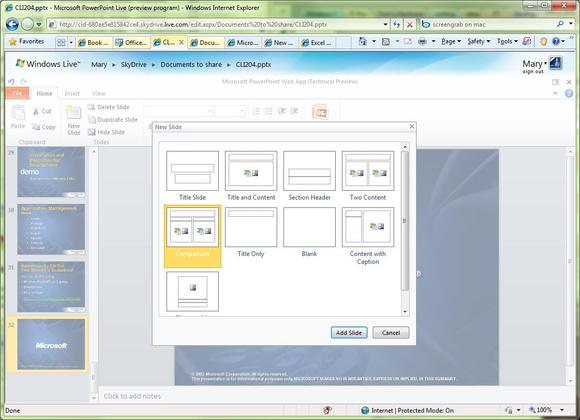Choose the Title and Content layout

click(x=251, y=171)
